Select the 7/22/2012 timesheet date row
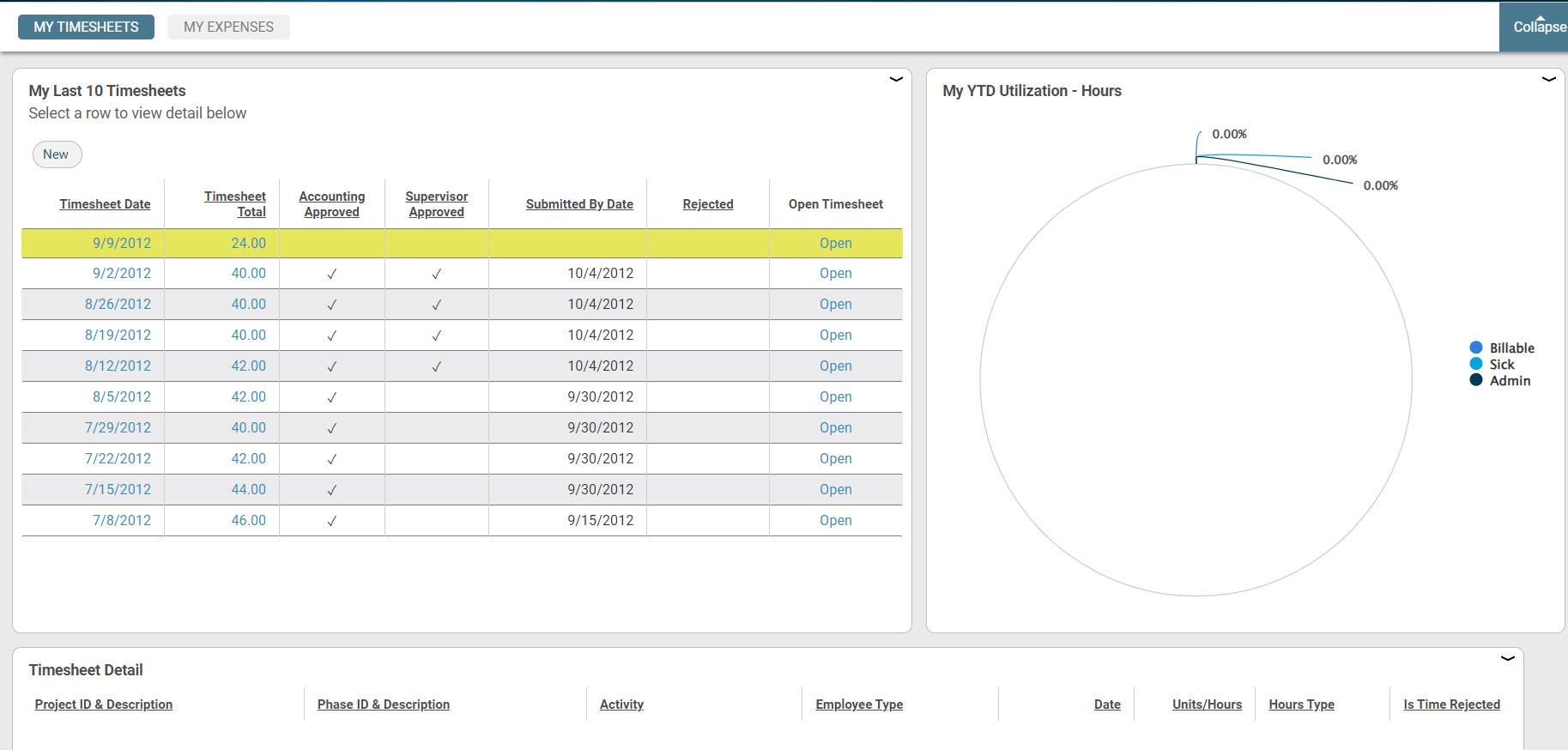Viewport: 1568px width, 750px height. pos(118,458)
